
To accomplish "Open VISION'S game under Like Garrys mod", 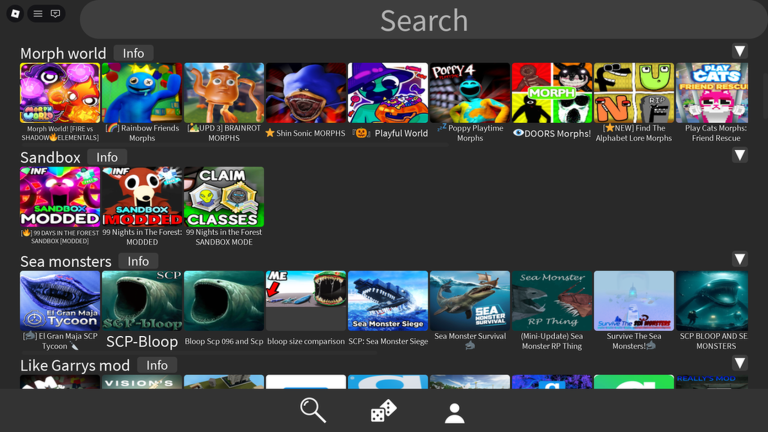I will point(142,382).
